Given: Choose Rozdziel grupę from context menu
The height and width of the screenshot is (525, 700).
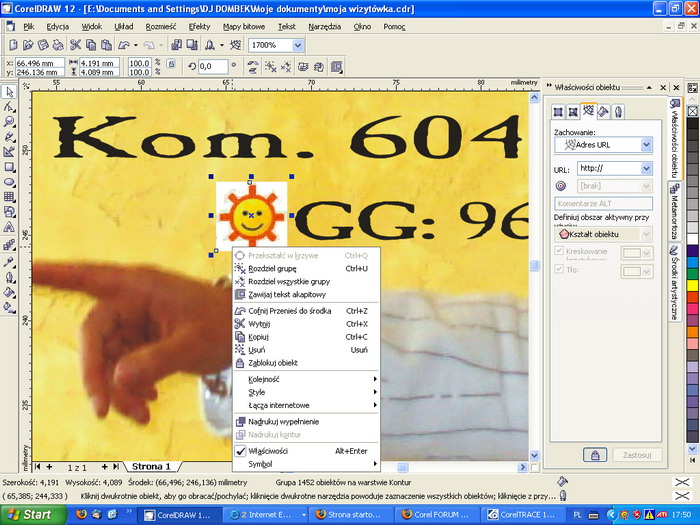Looking at the screenshot, I should pos(272,268).
